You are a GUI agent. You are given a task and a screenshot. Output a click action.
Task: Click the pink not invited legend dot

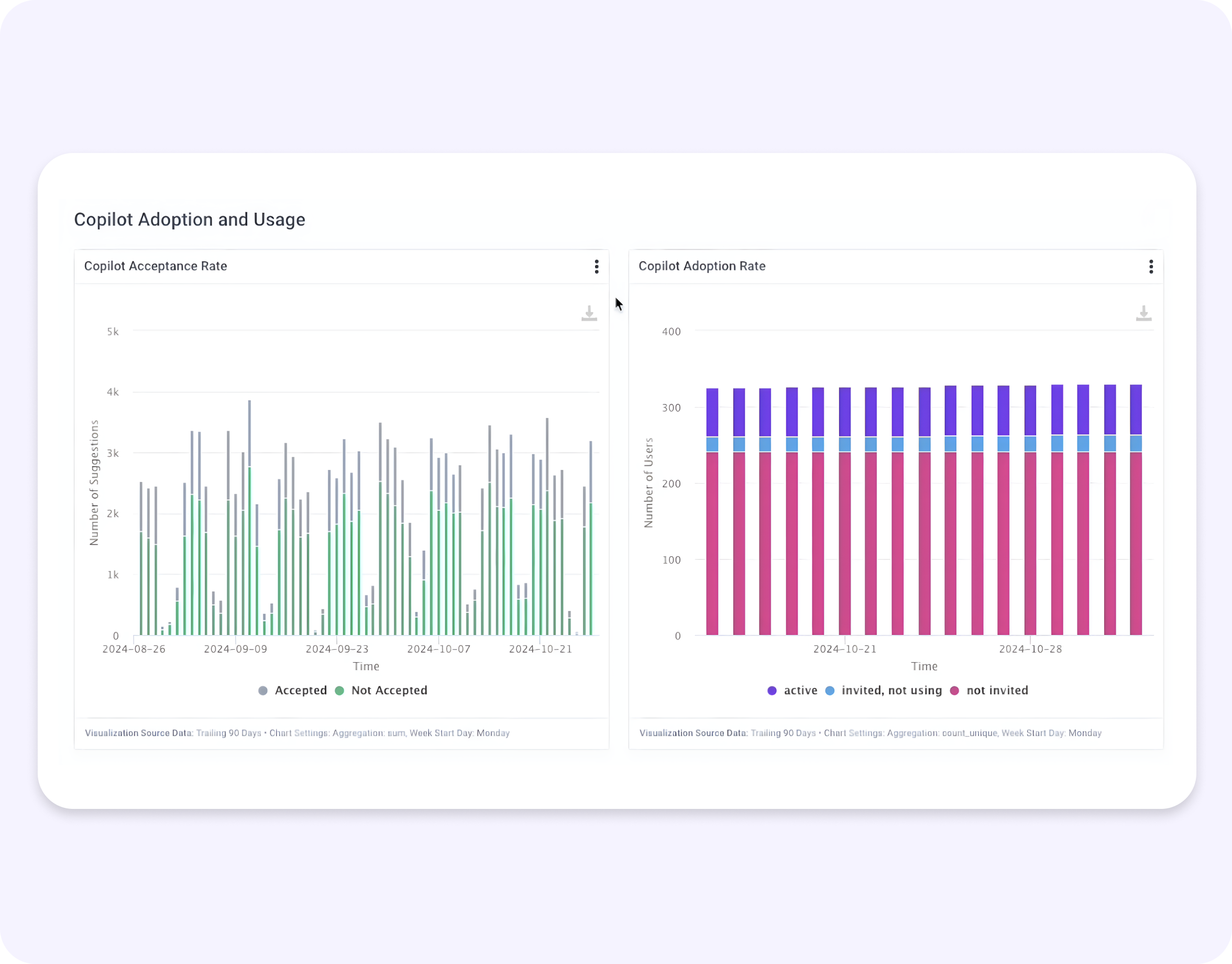954,691
